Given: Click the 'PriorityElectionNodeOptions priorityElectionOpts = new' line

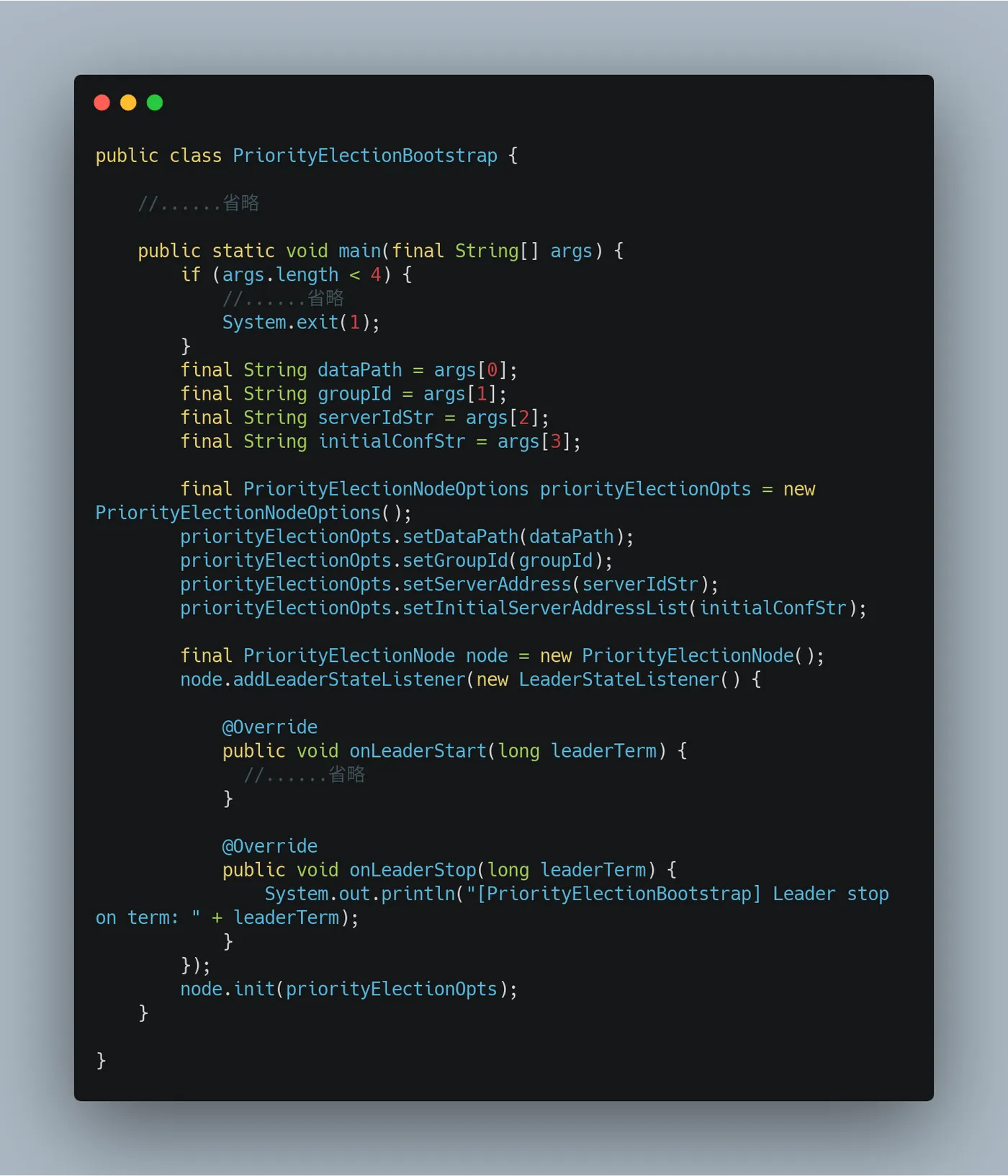Looking at the screenshot, I should [498, 489].
